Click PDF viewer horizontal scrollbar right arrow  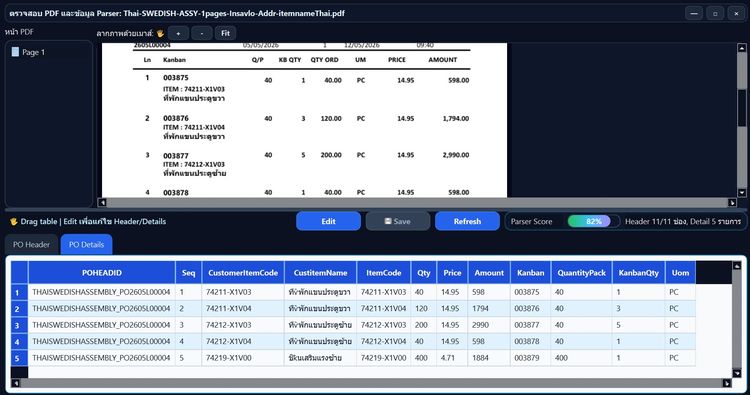[732, 202]
